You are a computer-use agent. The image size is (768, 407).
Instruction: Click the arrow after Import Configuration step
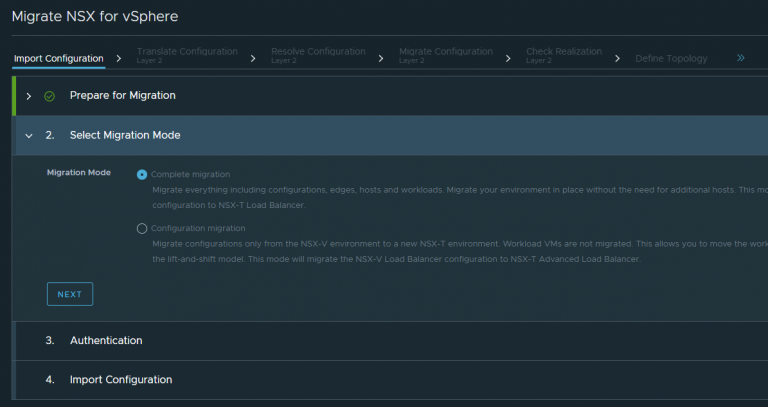(119, 58)
